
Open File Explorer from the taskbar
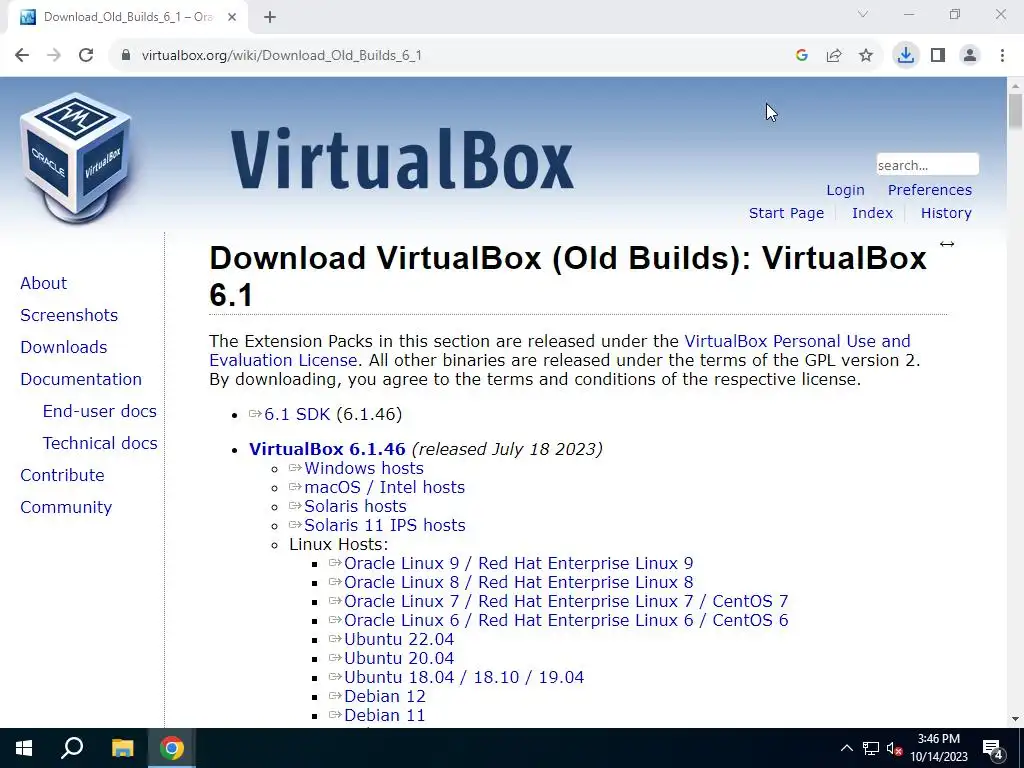(x=122, y=748)
